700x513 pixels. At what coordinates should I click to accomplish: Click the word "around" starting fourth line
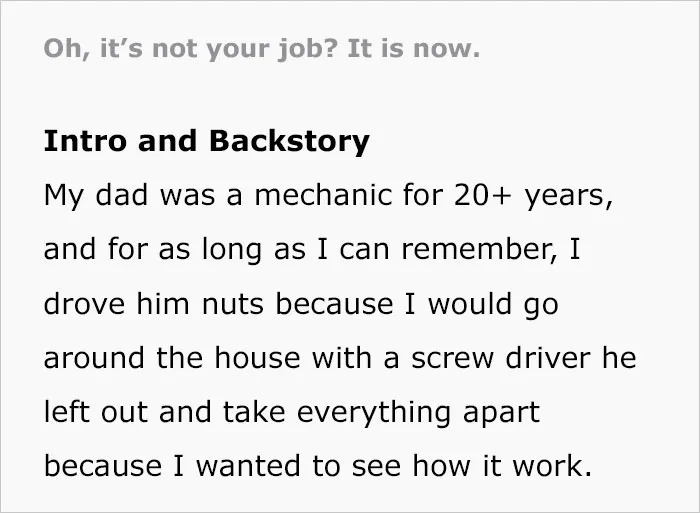click(94, 358)
